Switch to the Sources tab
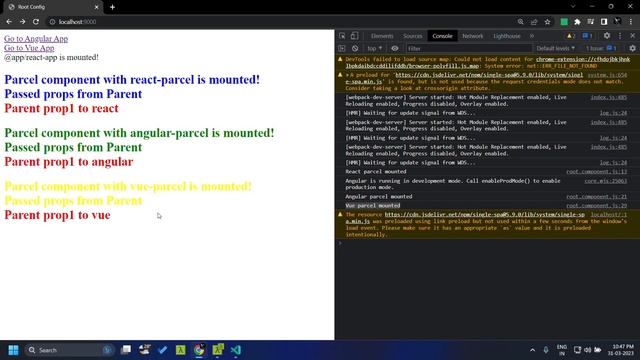Viewport: 640px width, 360px height. (412, 36)
